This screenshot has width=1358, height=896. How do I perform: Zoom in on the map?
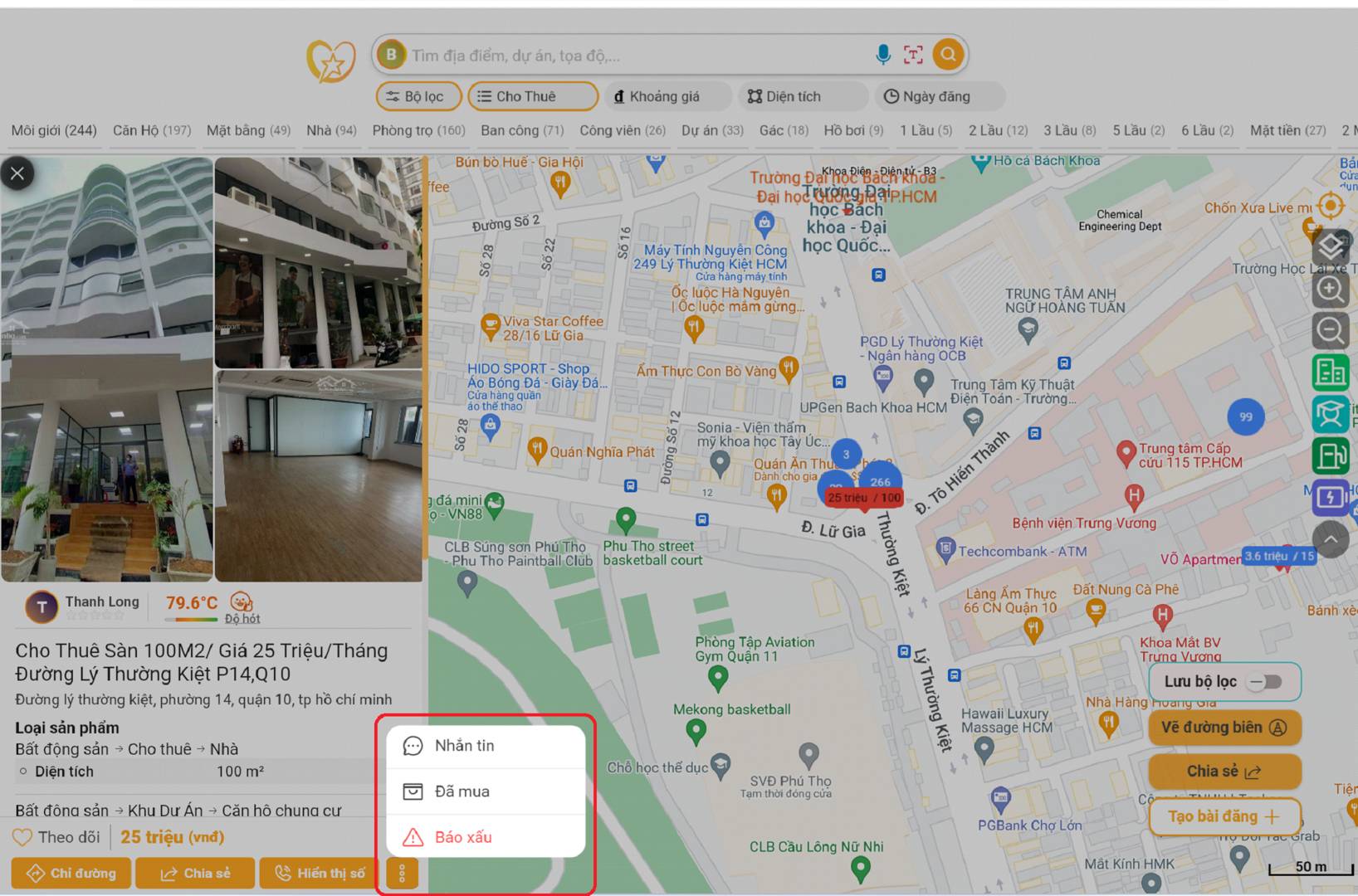click(x=1330, y=289)
